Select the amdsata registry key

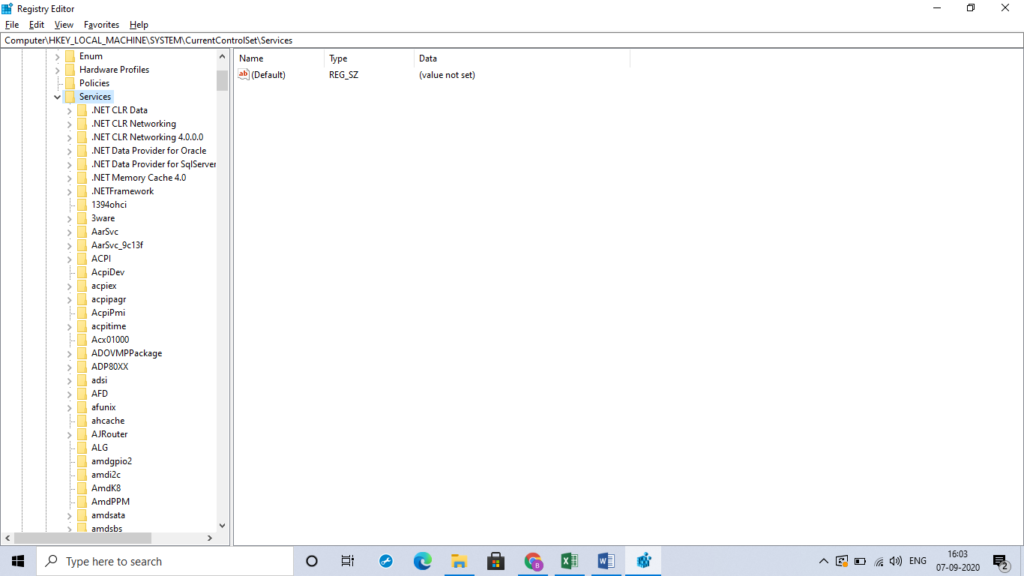click(108, 515)
